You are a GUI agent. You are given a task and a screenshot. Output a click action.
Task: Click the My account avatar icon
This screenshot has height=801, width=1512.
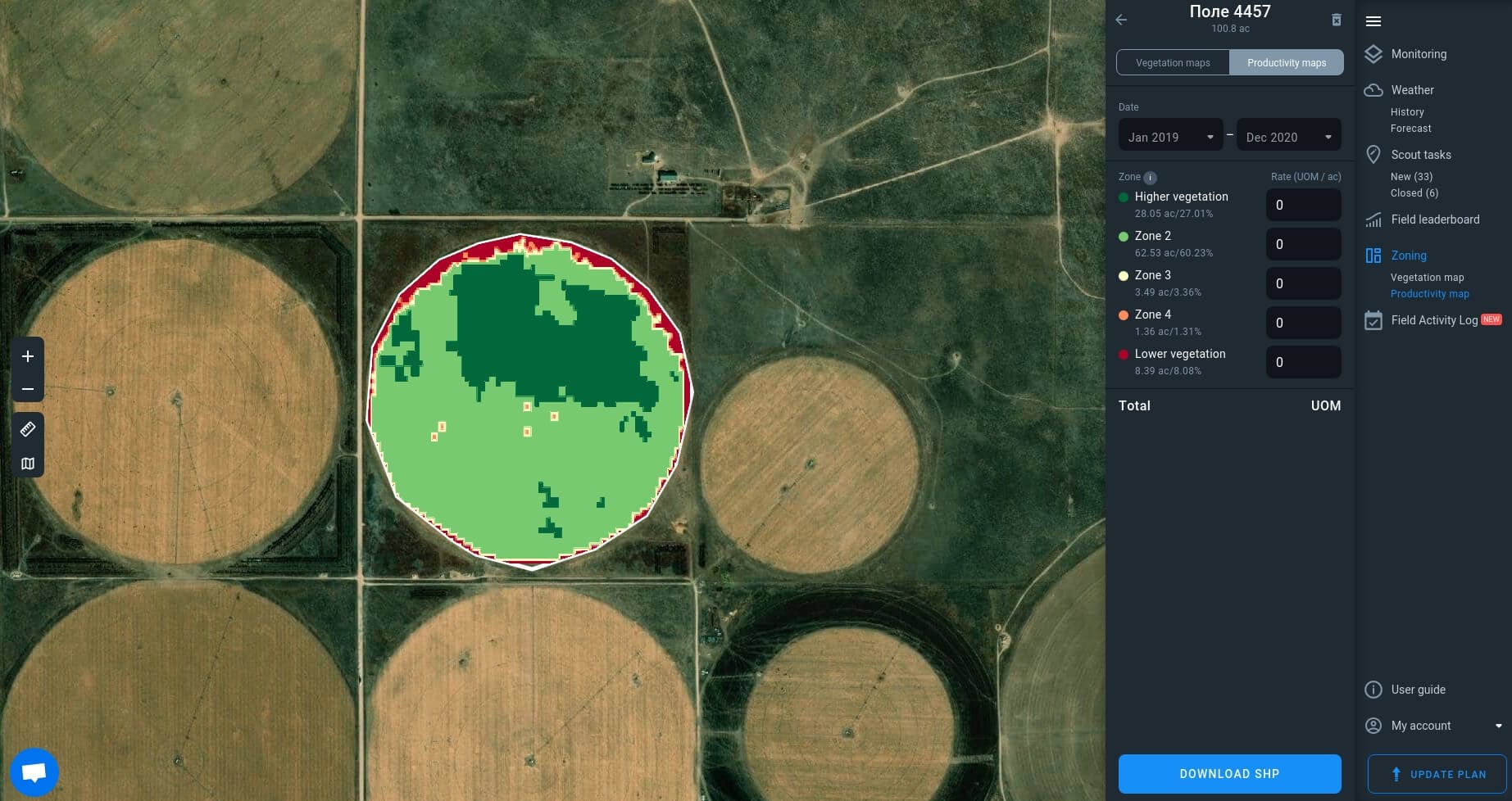pyautogui.click(x=1374, y=726)
